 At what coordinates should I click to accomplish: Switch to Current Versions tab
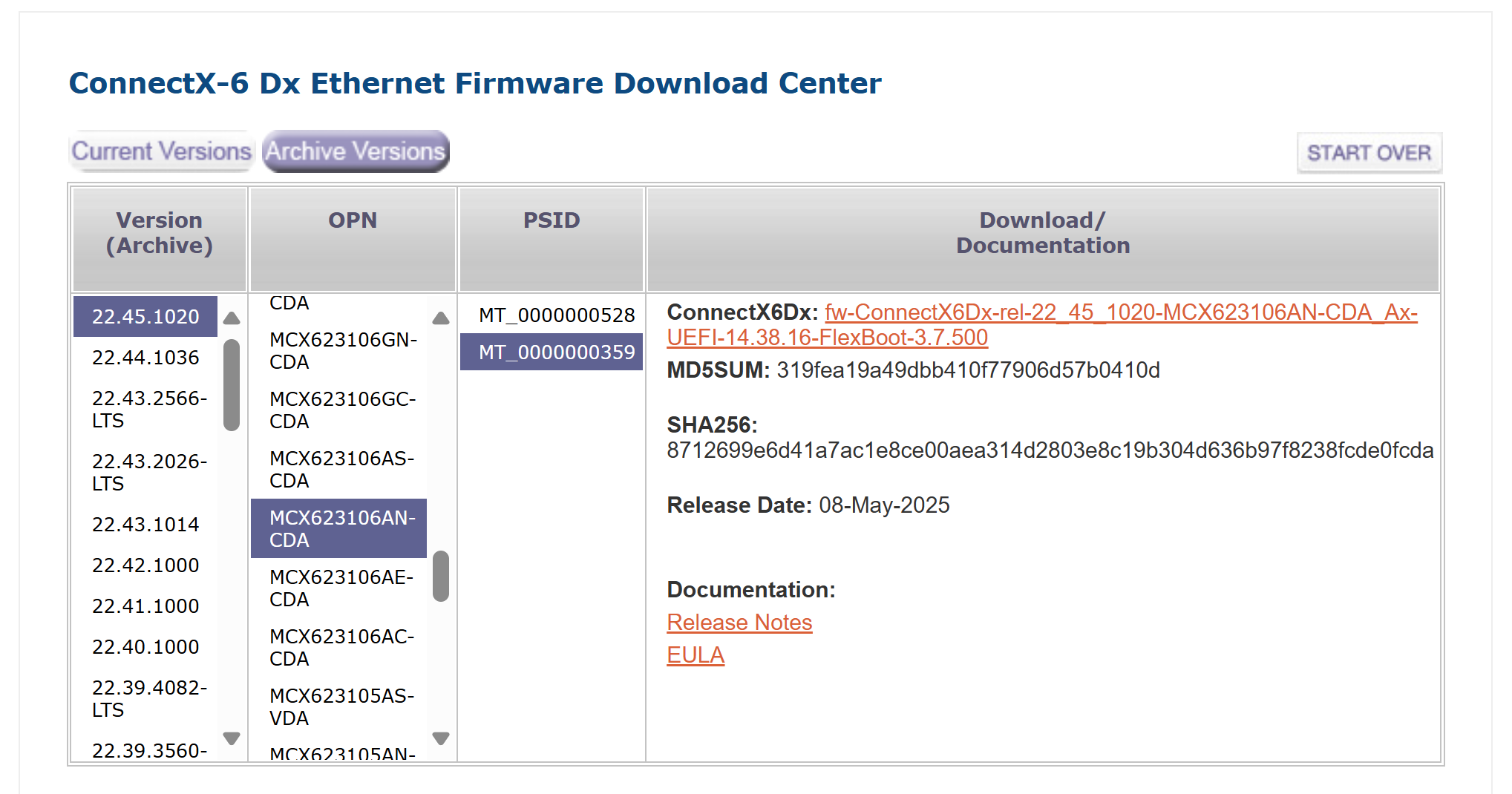pos(162,151)
